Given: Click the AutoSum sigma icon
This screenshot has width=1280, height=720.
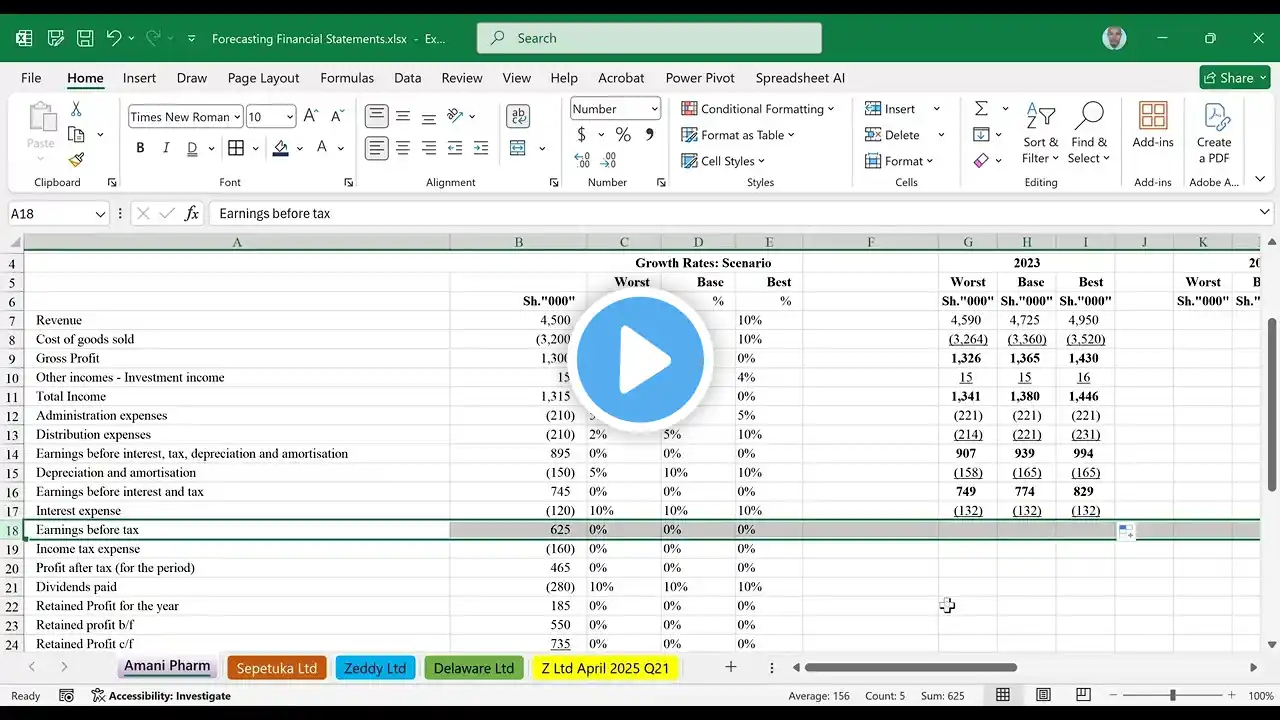Looking at the screenshot, I should coord(981,109).
